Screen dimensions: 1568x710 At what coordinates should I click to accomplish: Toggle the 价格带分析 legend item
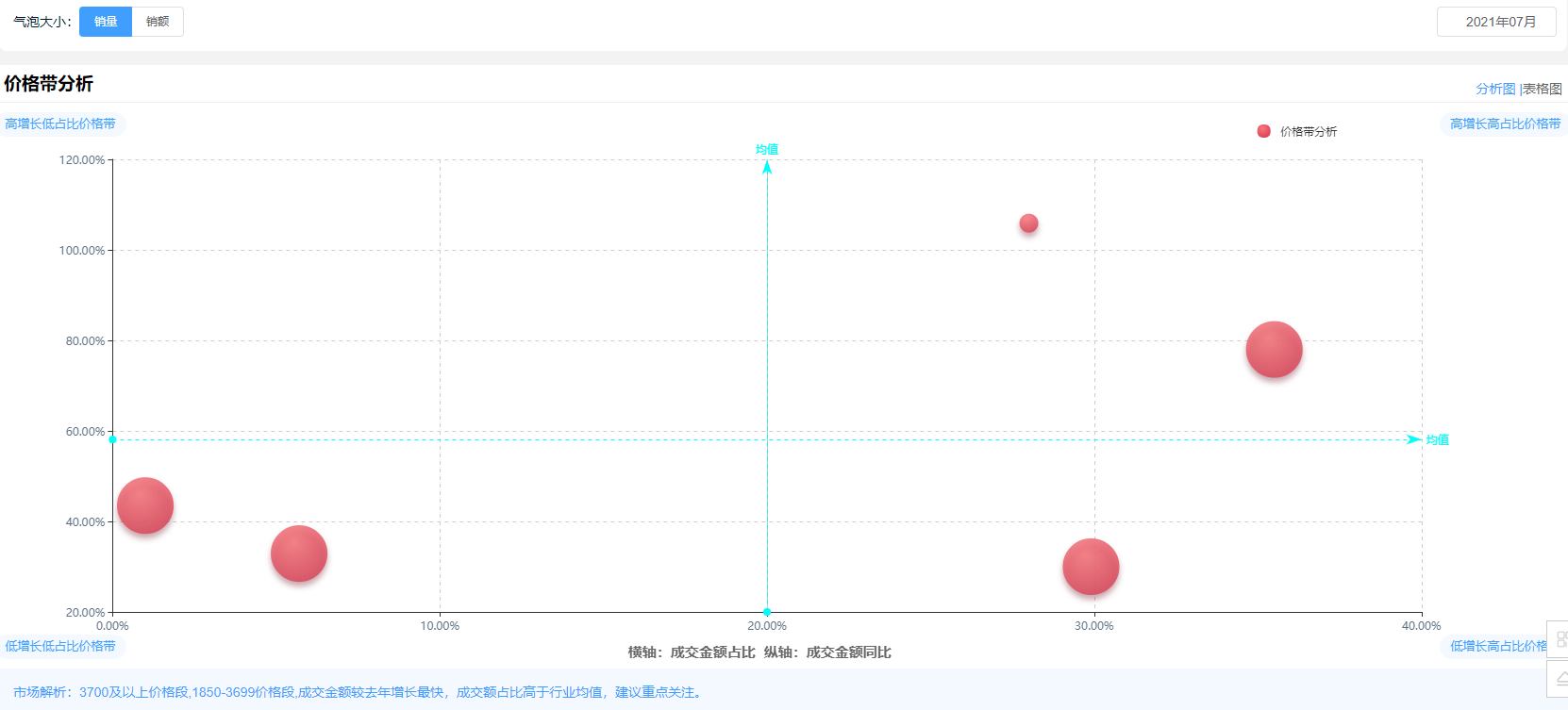pyautogui.click(x=1297, y=131)
